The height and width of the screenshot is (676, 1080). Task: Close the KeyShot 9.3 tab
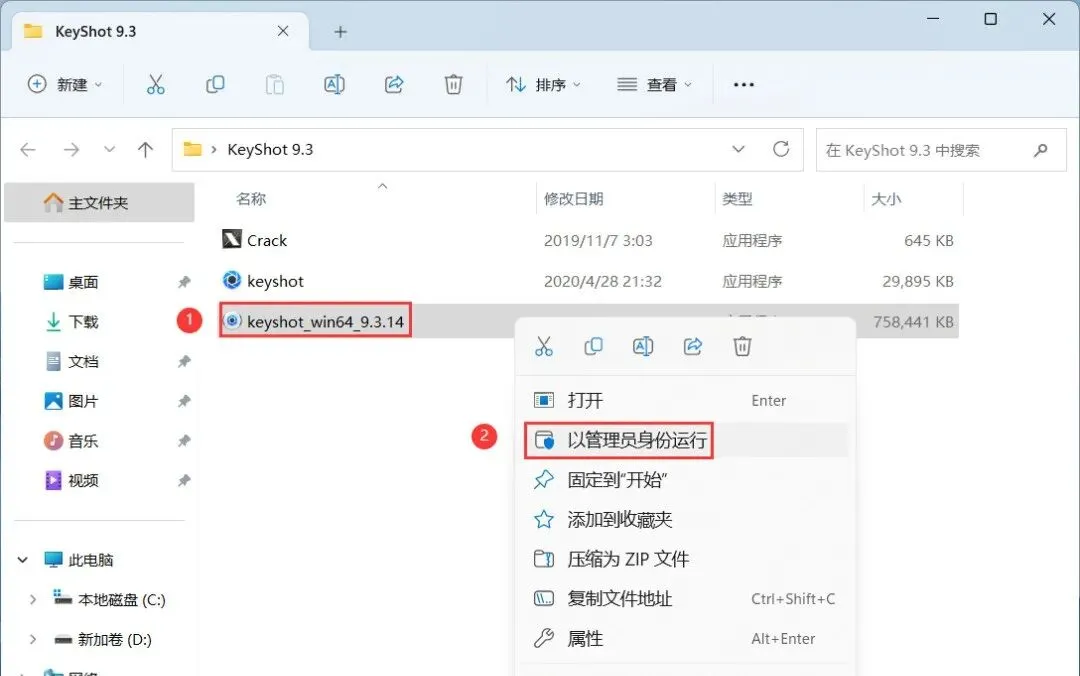pos(283,31)
